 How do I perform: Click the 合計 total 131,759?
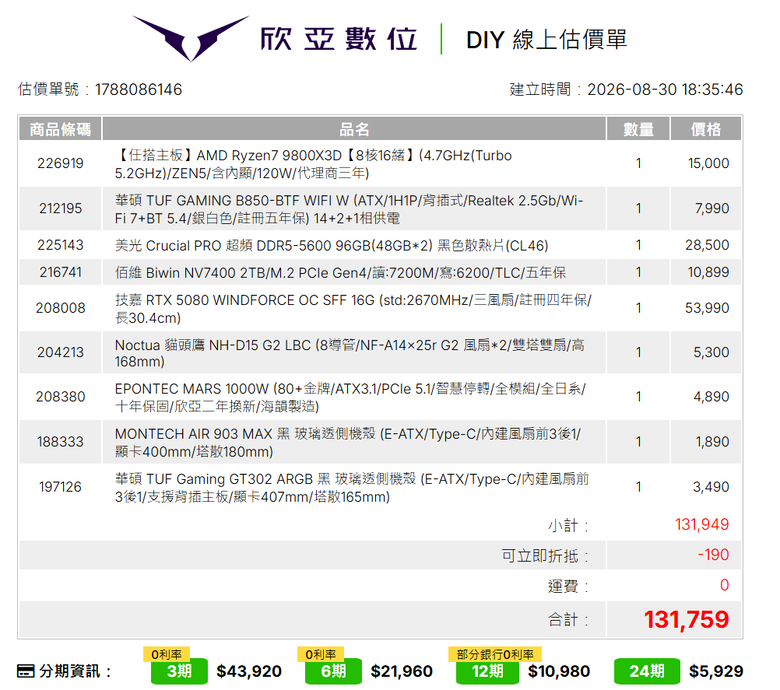[x=686, y=619]
